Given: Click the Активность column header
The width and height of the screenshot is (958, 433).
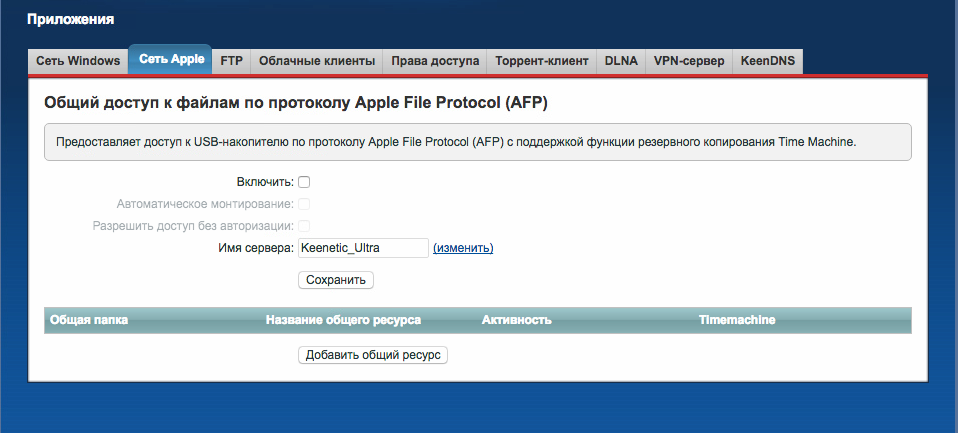Looking at the screenshot, I should pos(517,320).
